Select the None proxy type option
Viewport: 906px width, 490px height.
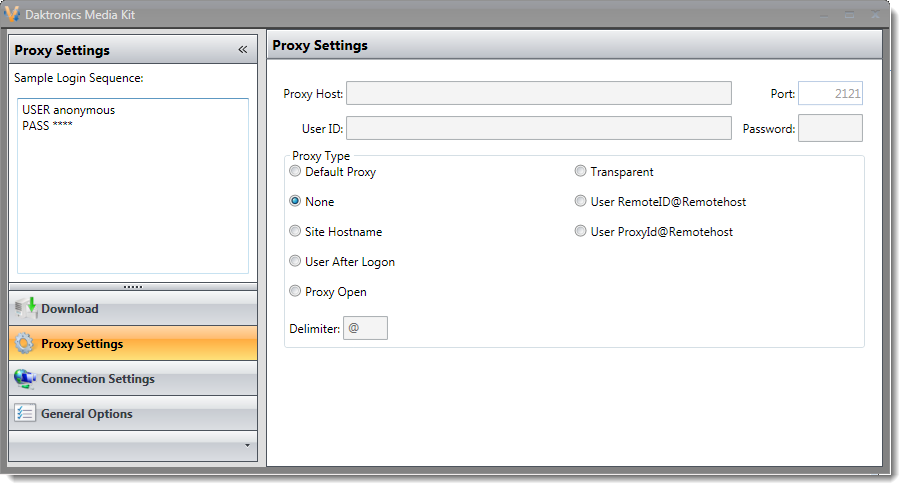click(295, 202)
